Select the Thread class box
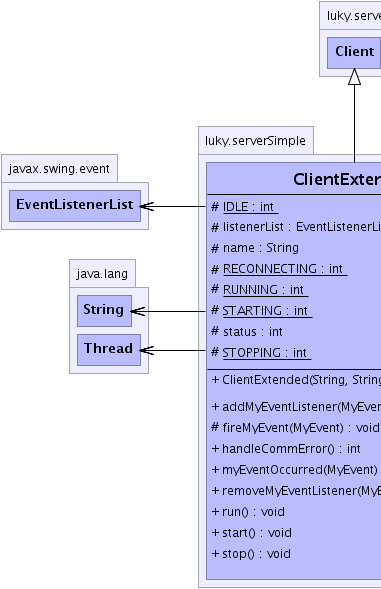This screenshot has height=589, width=381. coord(109,350)
